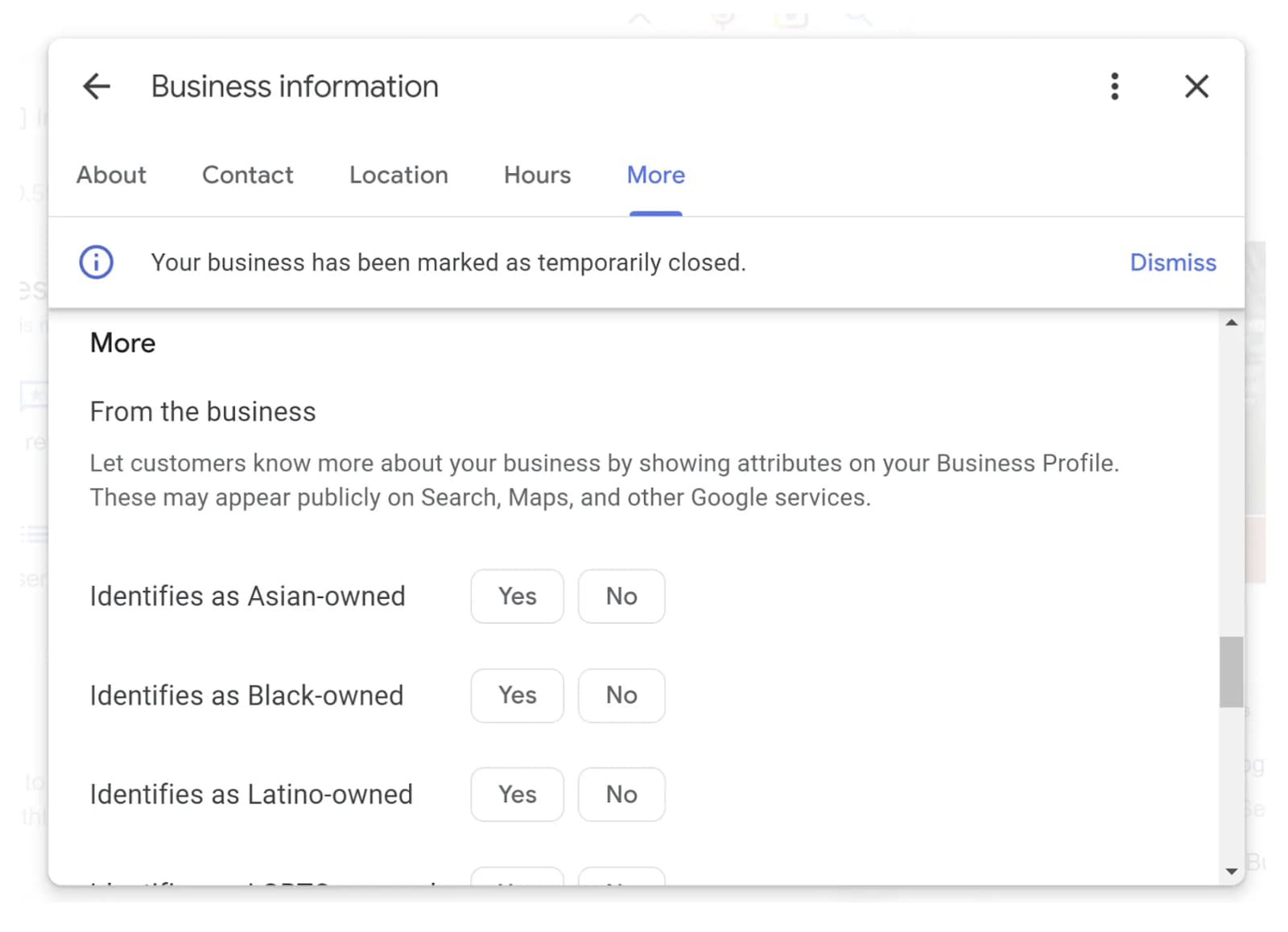
Task: Open the Contact tab
Action: (x=247, y=175)
